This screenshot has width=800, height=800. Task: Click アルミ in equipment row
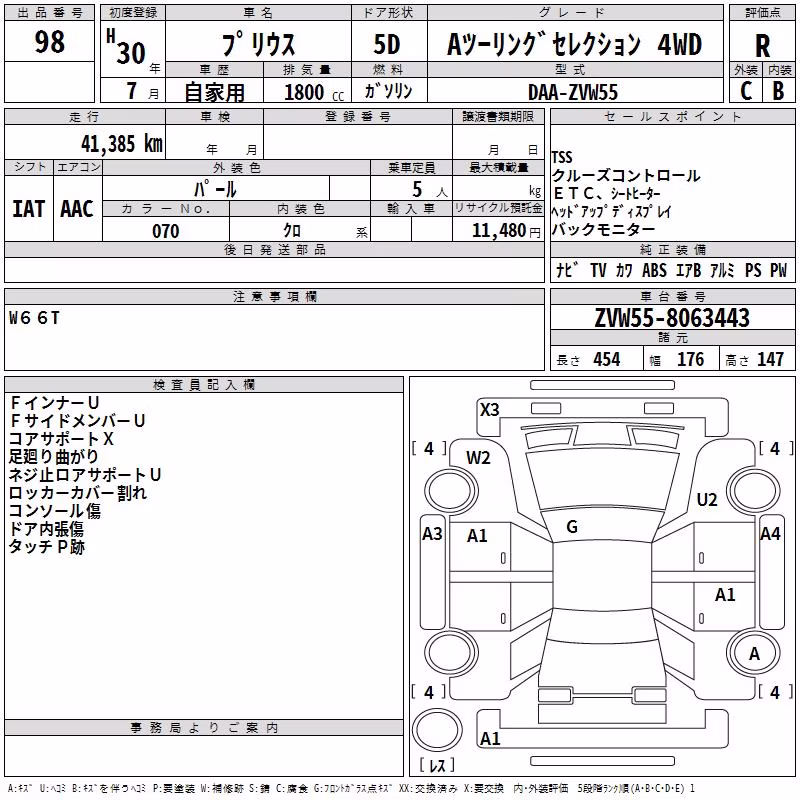[x=722, y=270]
